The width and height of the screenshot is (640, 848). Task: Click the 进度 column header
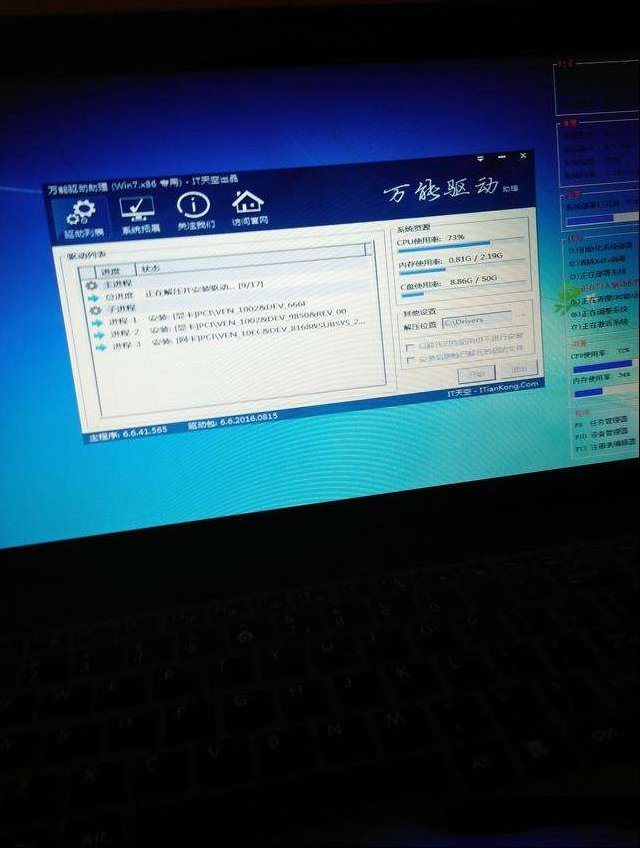coord(115,270)
